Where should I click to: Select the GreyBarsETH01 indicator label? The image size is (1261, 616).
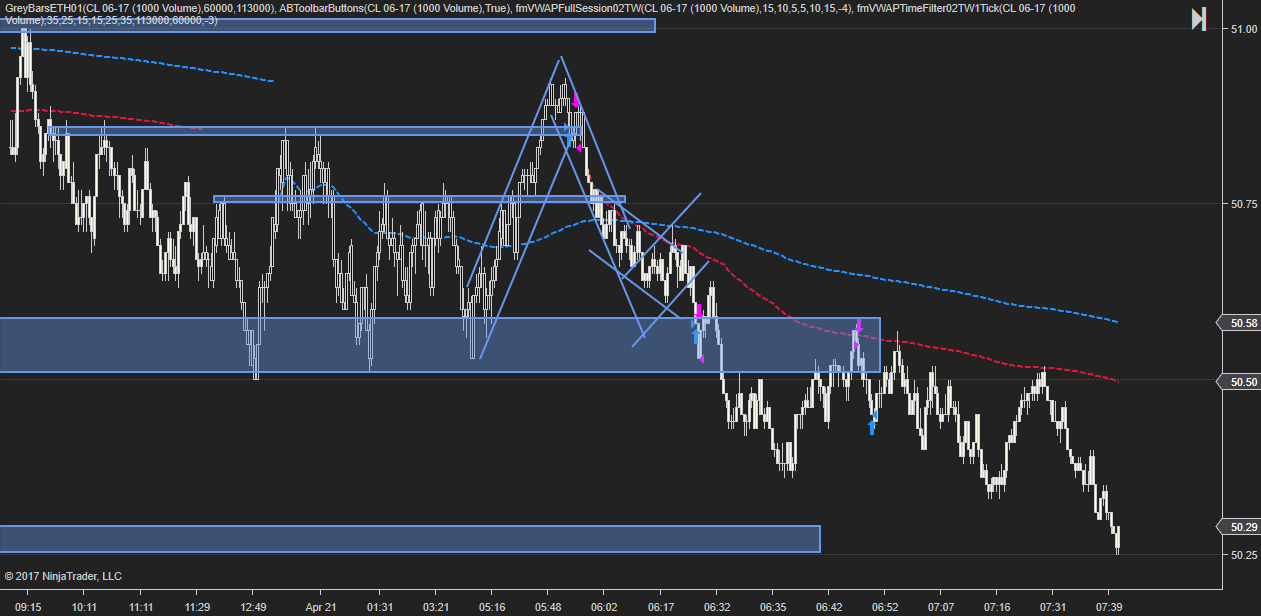click(139, 9)
